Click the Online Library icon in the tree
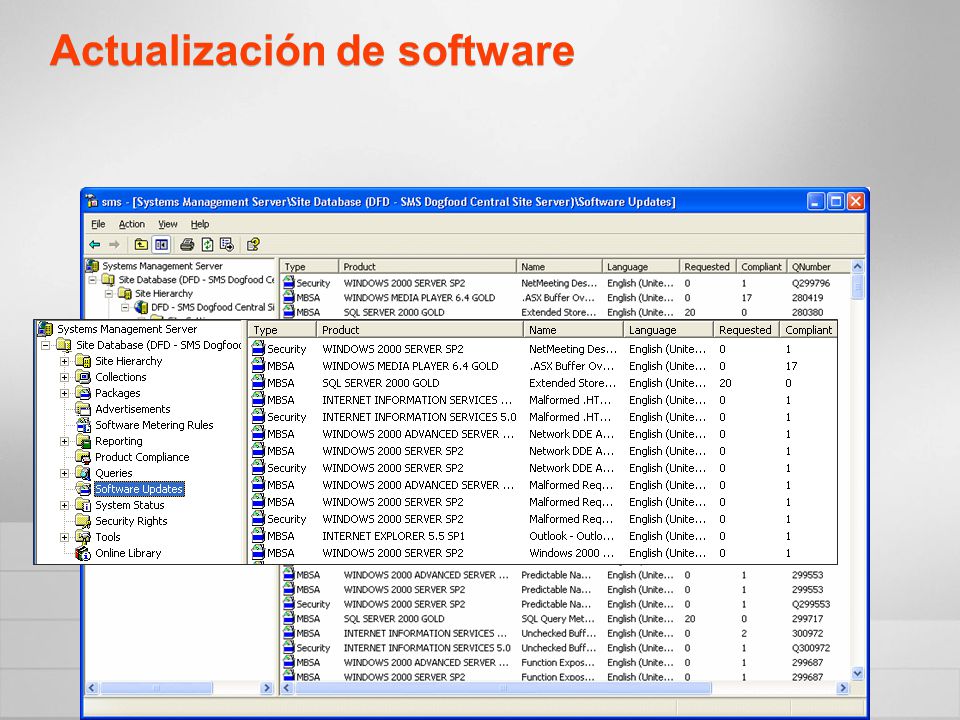Image resolution: width=960 pixels, height=720 pixels. pyautogui.click(x=83, y=553)
